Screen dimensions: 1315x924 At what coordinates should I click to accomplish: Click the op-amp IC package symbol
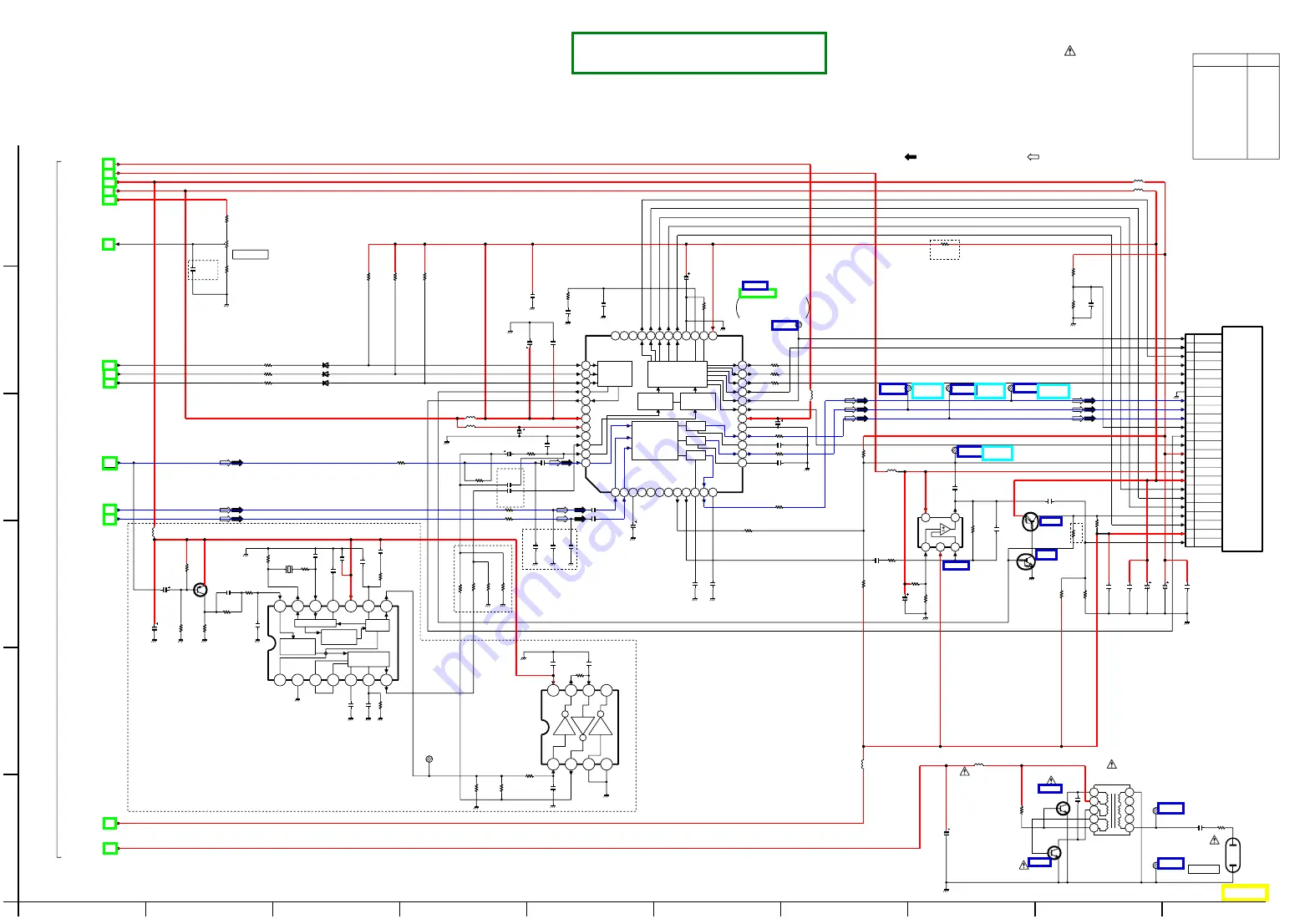coord(941,532)
